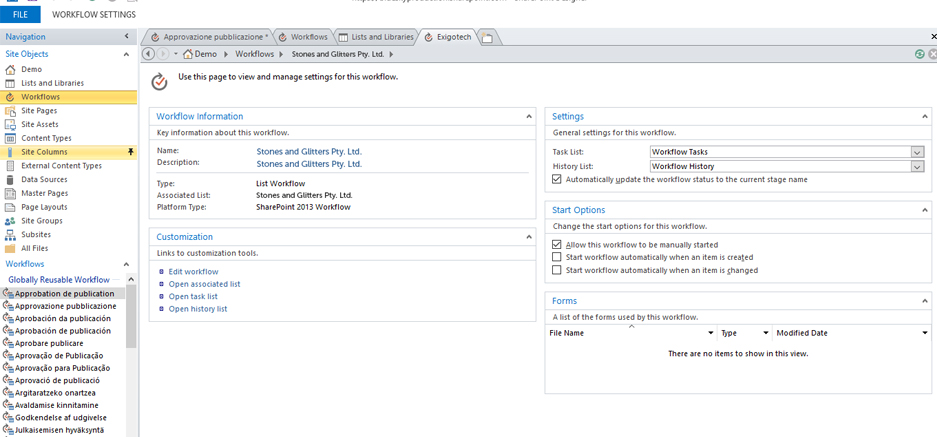
Task: Uncheck Allow this workflow to be manually started
Action: [557, 245]
